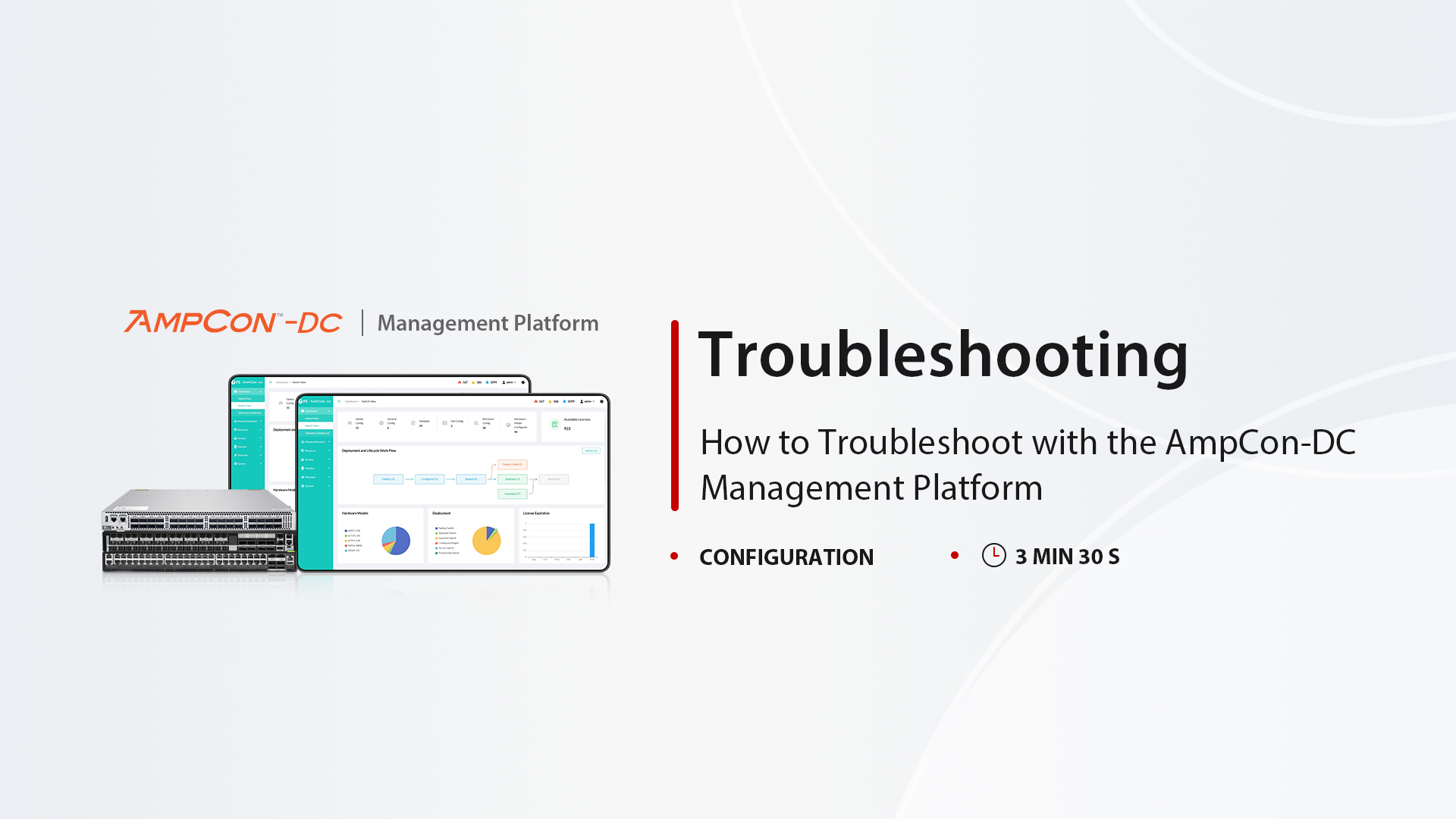The height and width of the screenshot is (819, 1456).
Task: Click the settings gear icon in front tablet header
Action: coord(602,401)
